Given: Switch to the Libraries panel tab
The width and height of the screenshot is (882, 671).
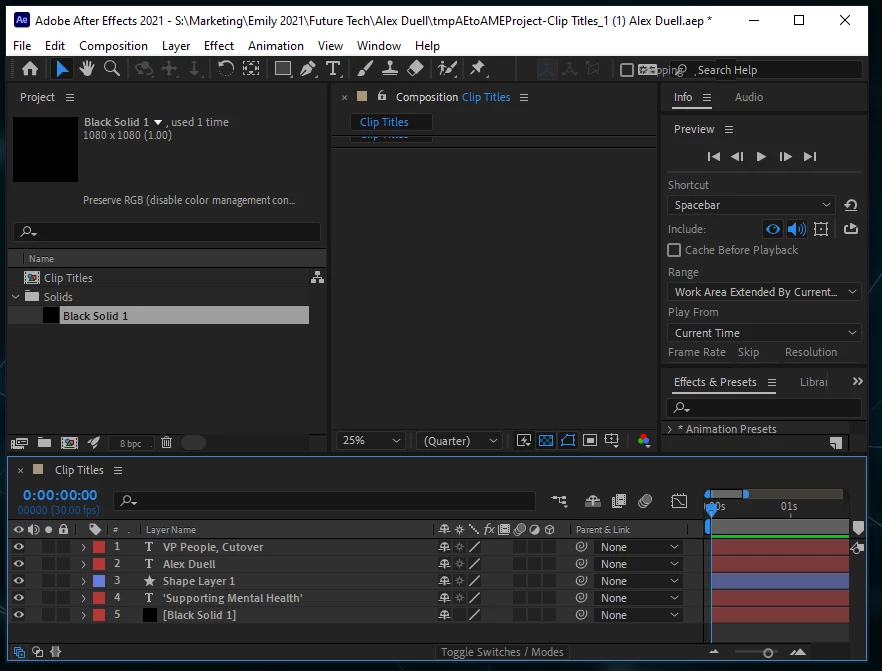Looking at the screenshot, I should (813, 382).
